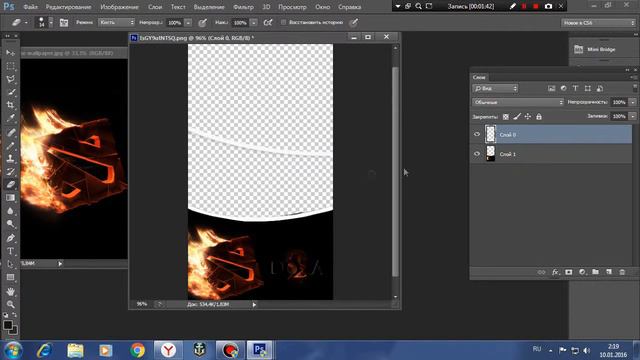Select the Brush tool in the toolbox

pyautogui.click(x=11, y=145)
